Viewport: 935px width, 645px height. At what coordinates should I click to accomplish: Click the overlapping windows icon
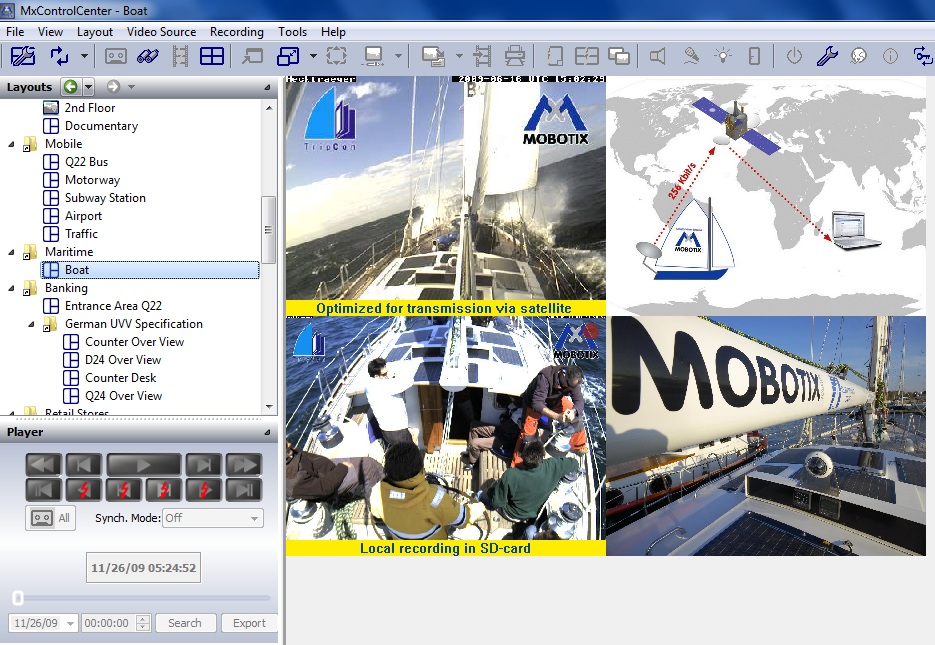coord(619,57)
